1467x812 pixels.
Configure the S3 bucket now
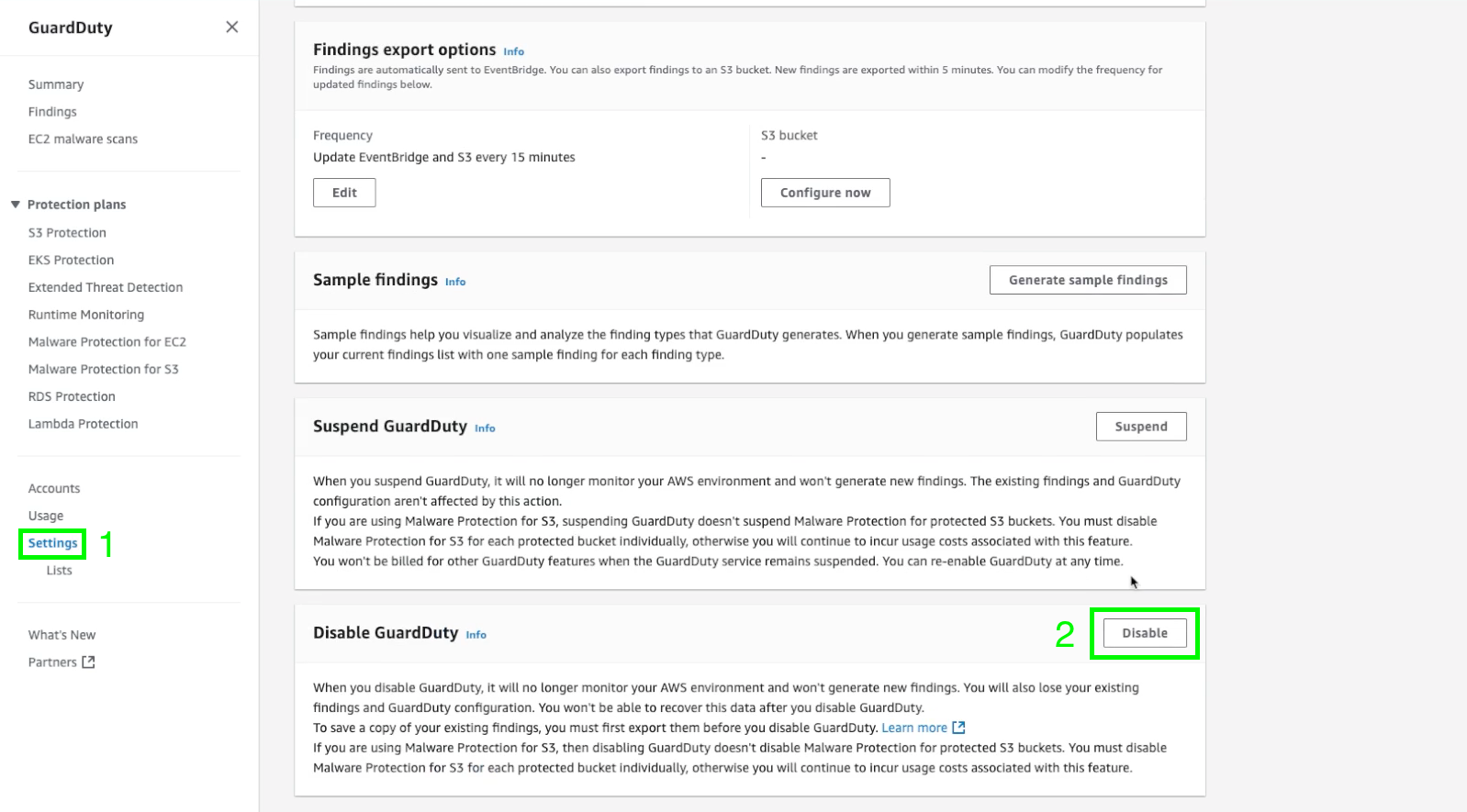[825, 193]
